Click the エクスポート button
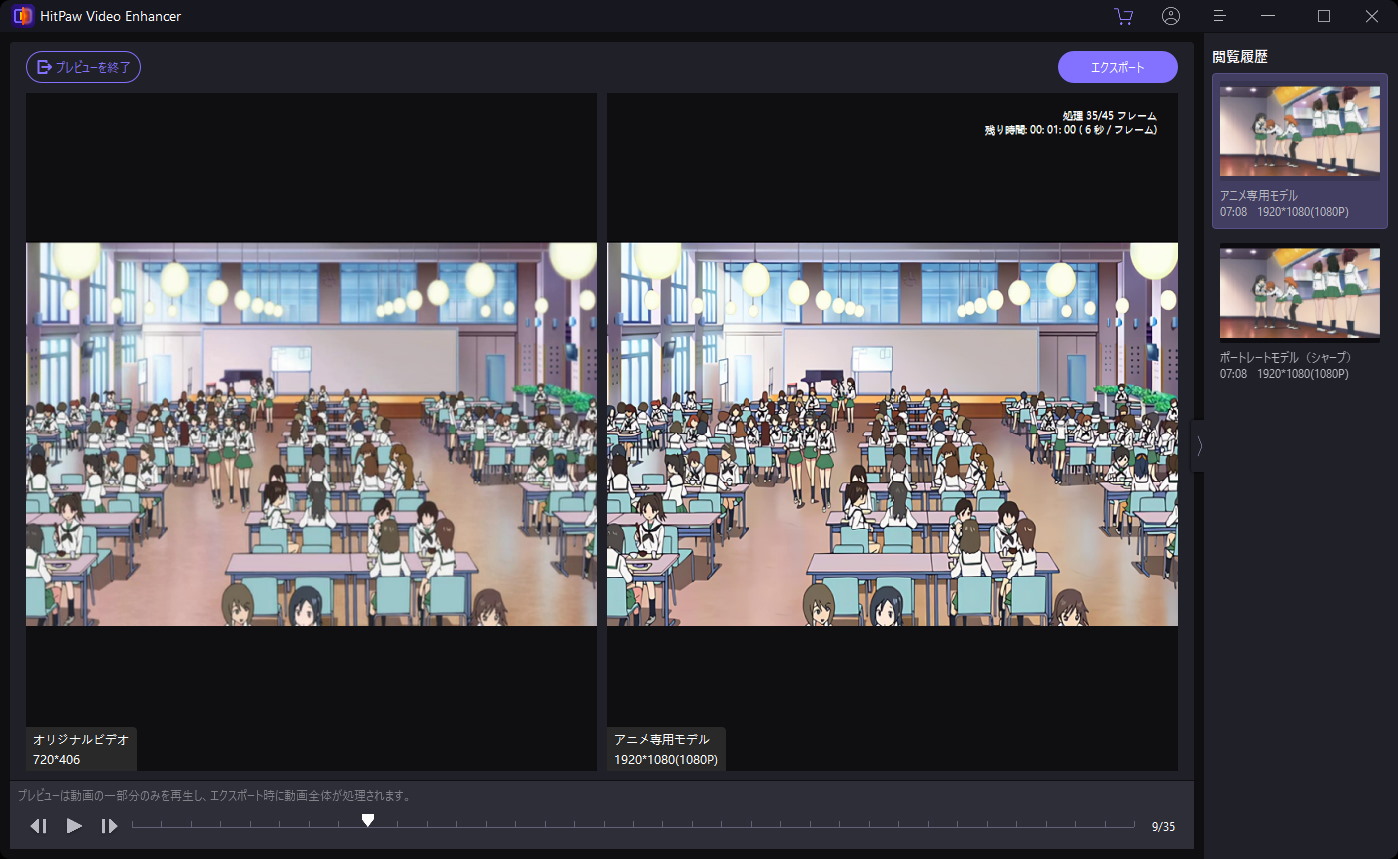 pos(1118,67)
